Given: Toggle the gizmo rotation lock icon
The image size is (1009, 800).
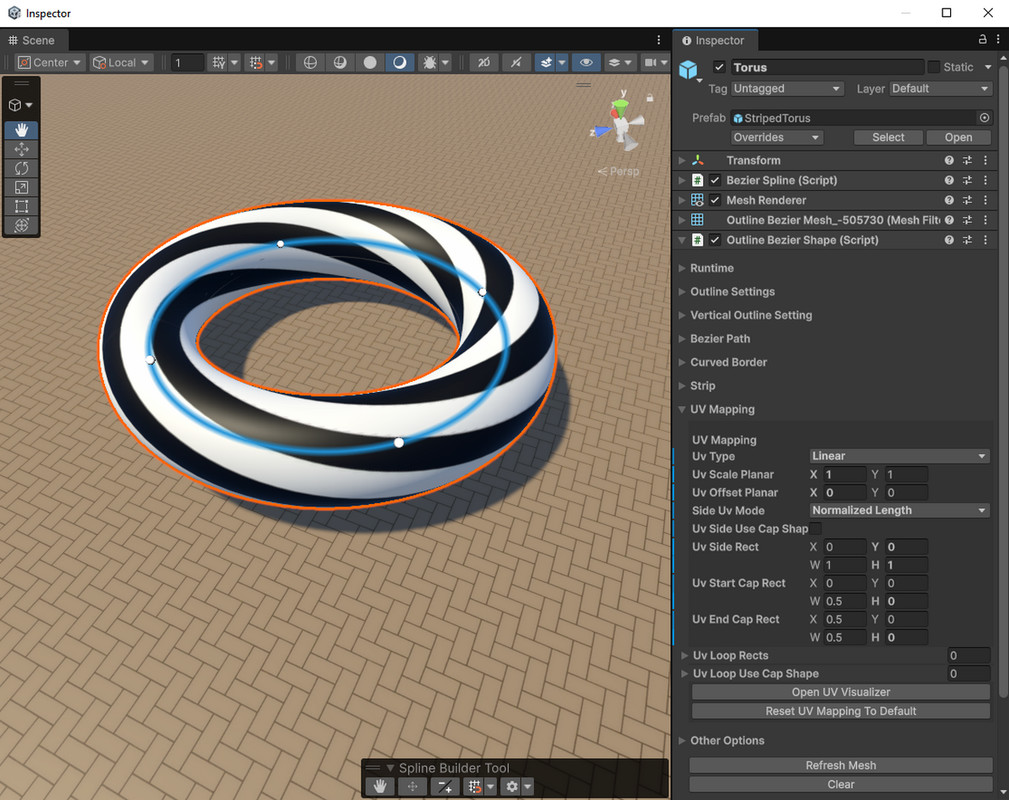Looking at the screenshot, I should click(x=650, y=98).
